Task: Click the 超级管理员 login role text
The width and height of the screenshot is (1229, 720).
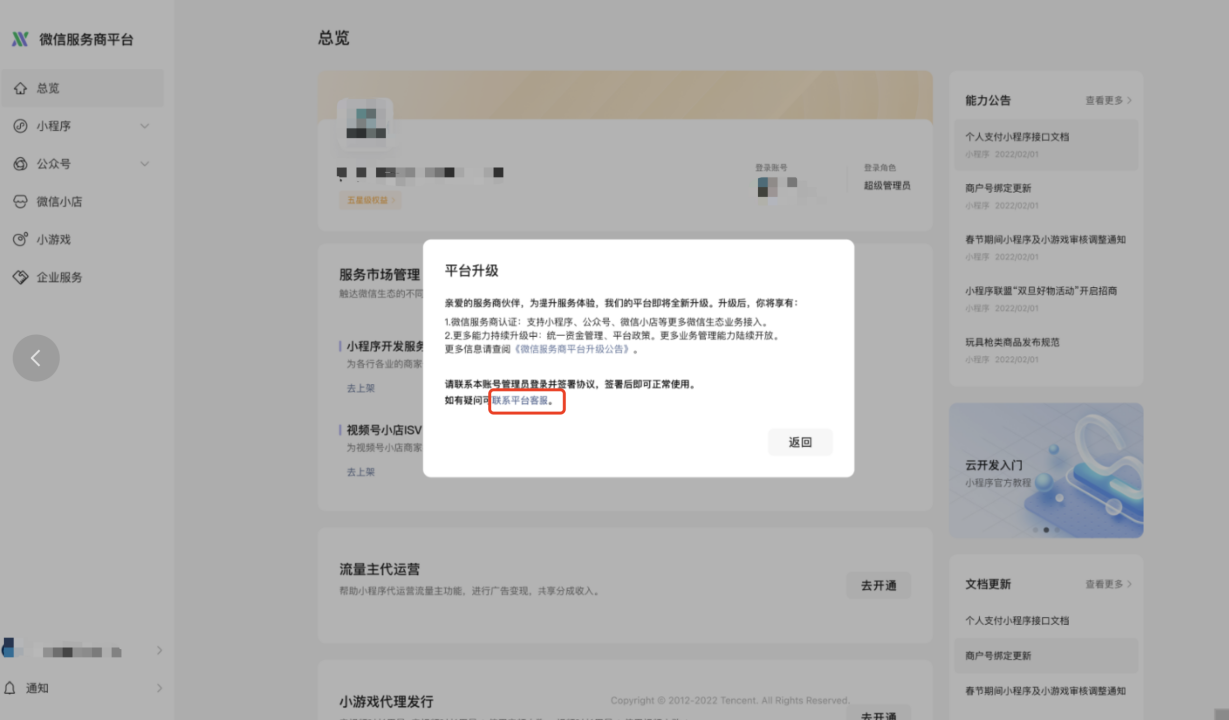Action: pos(887,185)
